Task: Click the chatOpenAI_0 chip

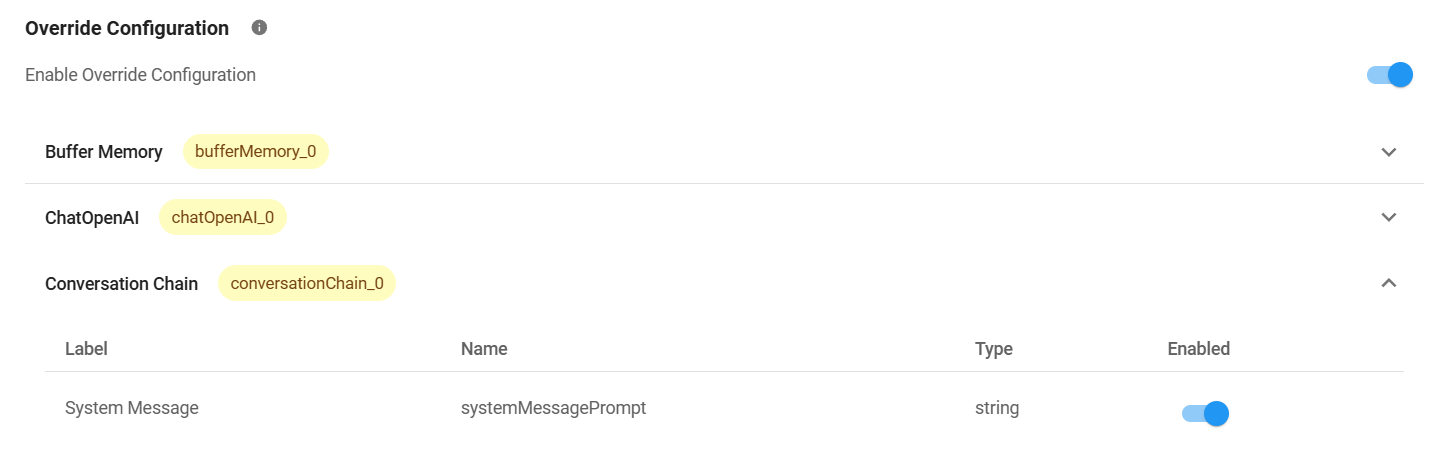Action: 223,217
